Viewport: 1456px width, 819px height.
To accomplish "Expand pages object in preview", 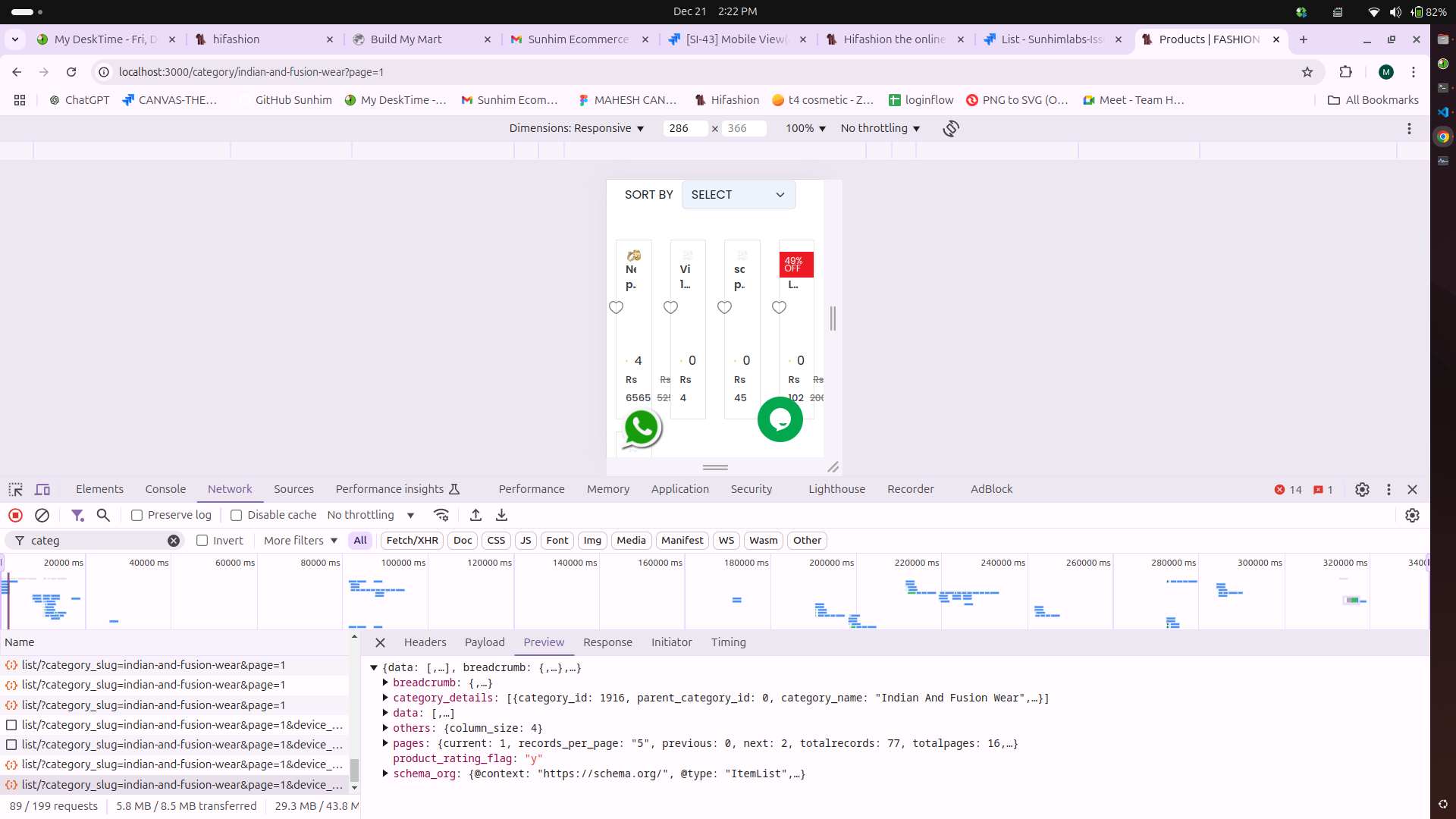I will 386,743.
